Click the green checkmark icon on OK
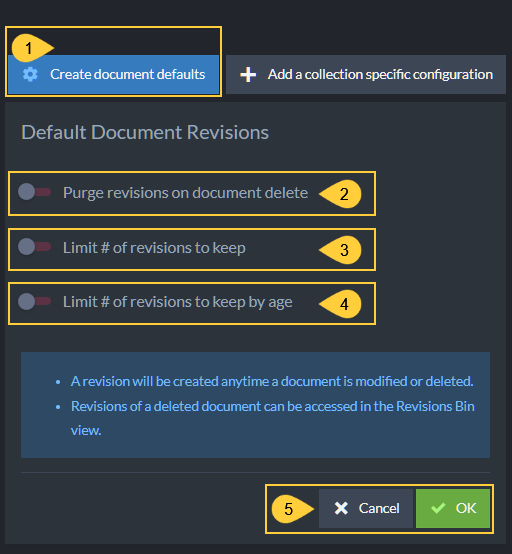The width and height of the screenshot is (512, 554). point(438,508)
